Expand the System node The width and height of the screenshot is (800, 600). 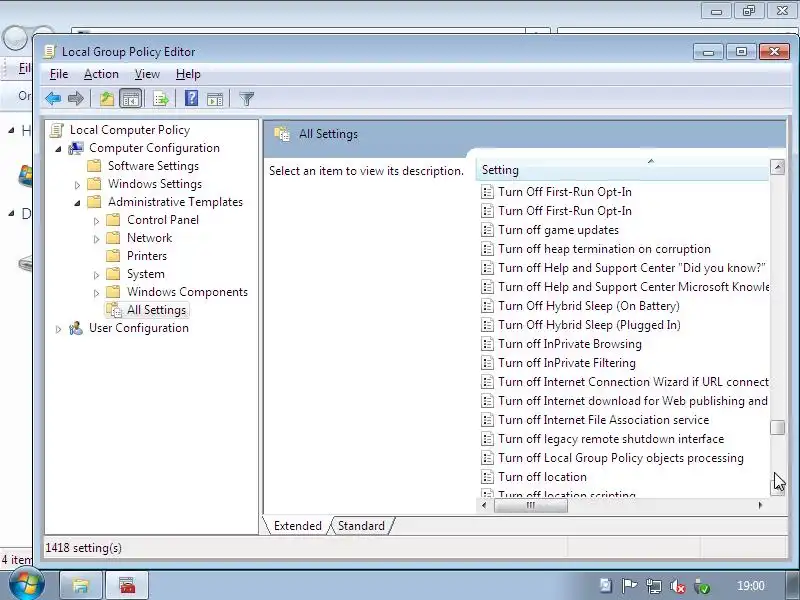(96, 275)
